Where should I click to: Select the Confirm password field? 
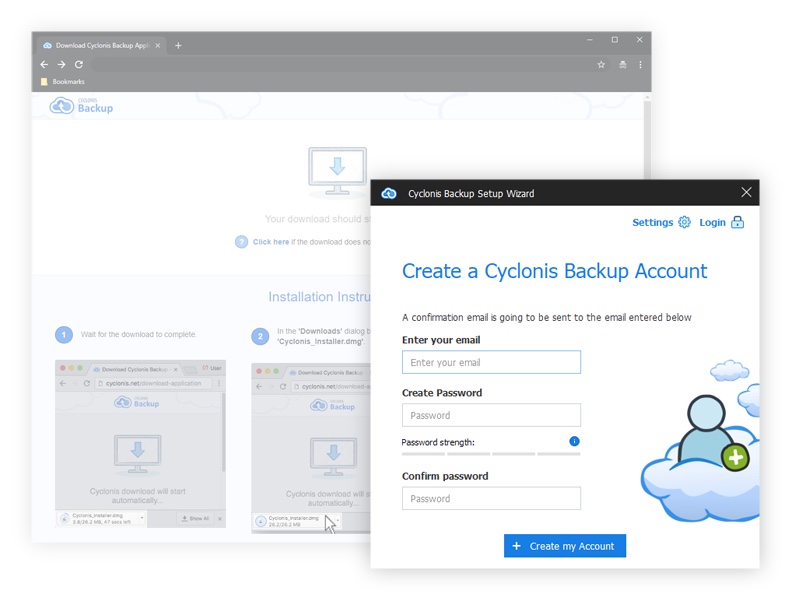click(x=491, y=498)
